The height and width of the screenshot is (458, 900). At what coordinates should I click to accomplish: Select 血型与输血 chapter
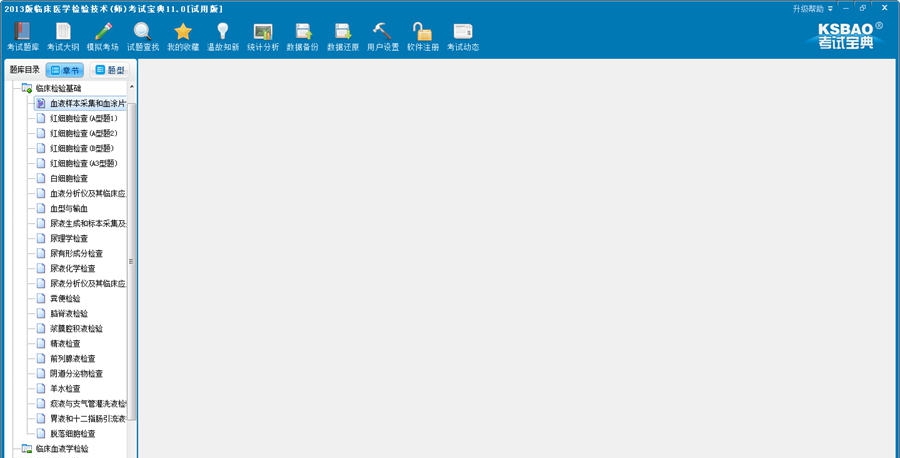63,208
